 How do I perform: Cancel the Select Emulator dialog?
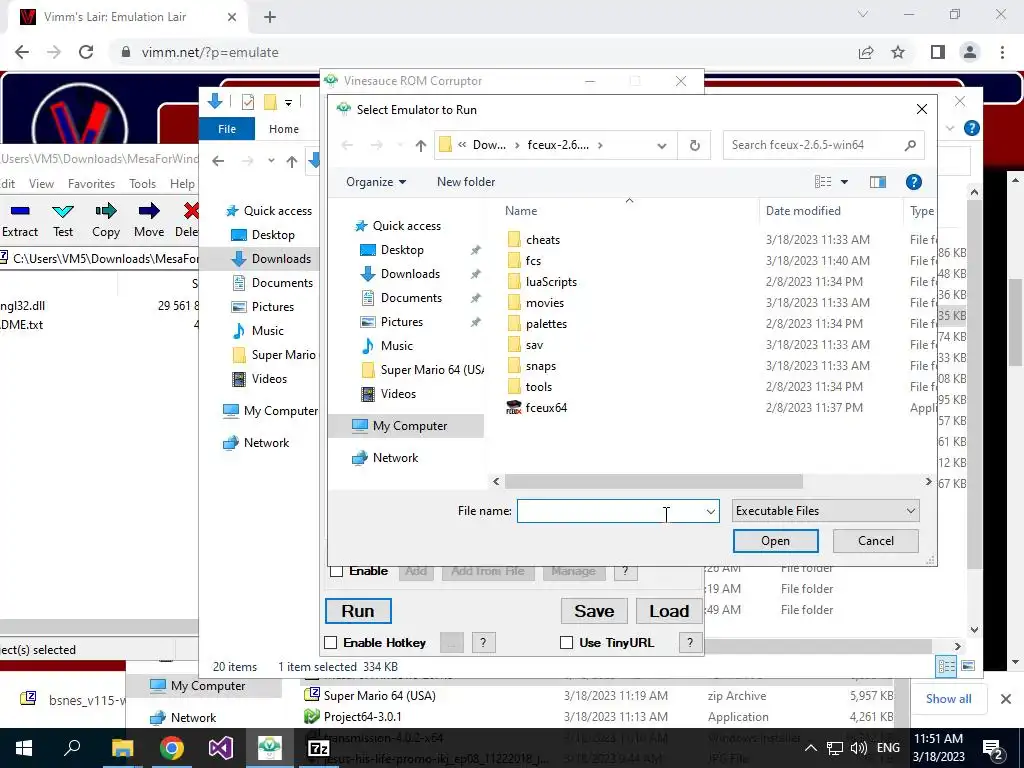tap(876, 541)
